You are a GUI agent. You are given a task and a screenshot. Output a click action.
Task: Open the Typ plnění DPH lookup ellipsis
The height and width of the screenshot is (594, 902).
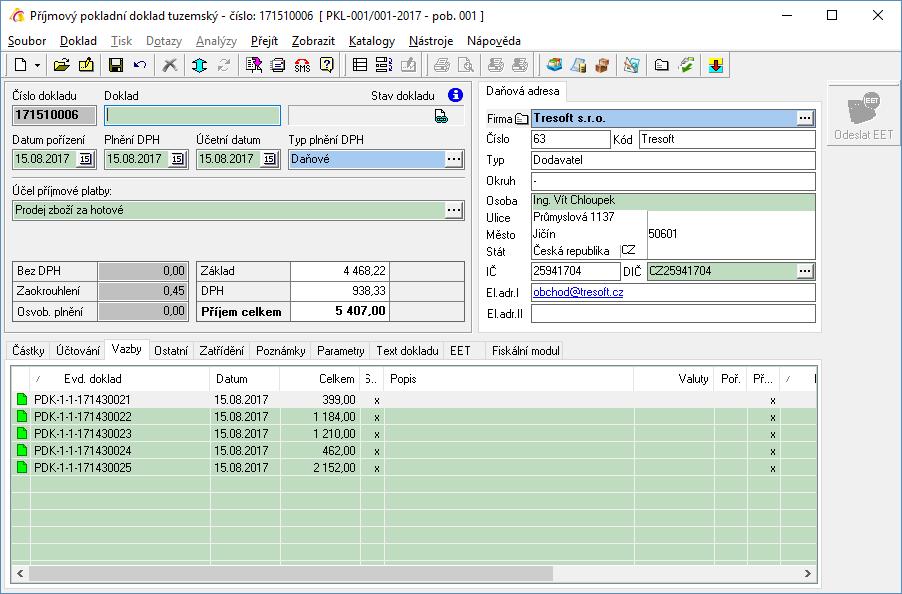click(x=454, y=159)
